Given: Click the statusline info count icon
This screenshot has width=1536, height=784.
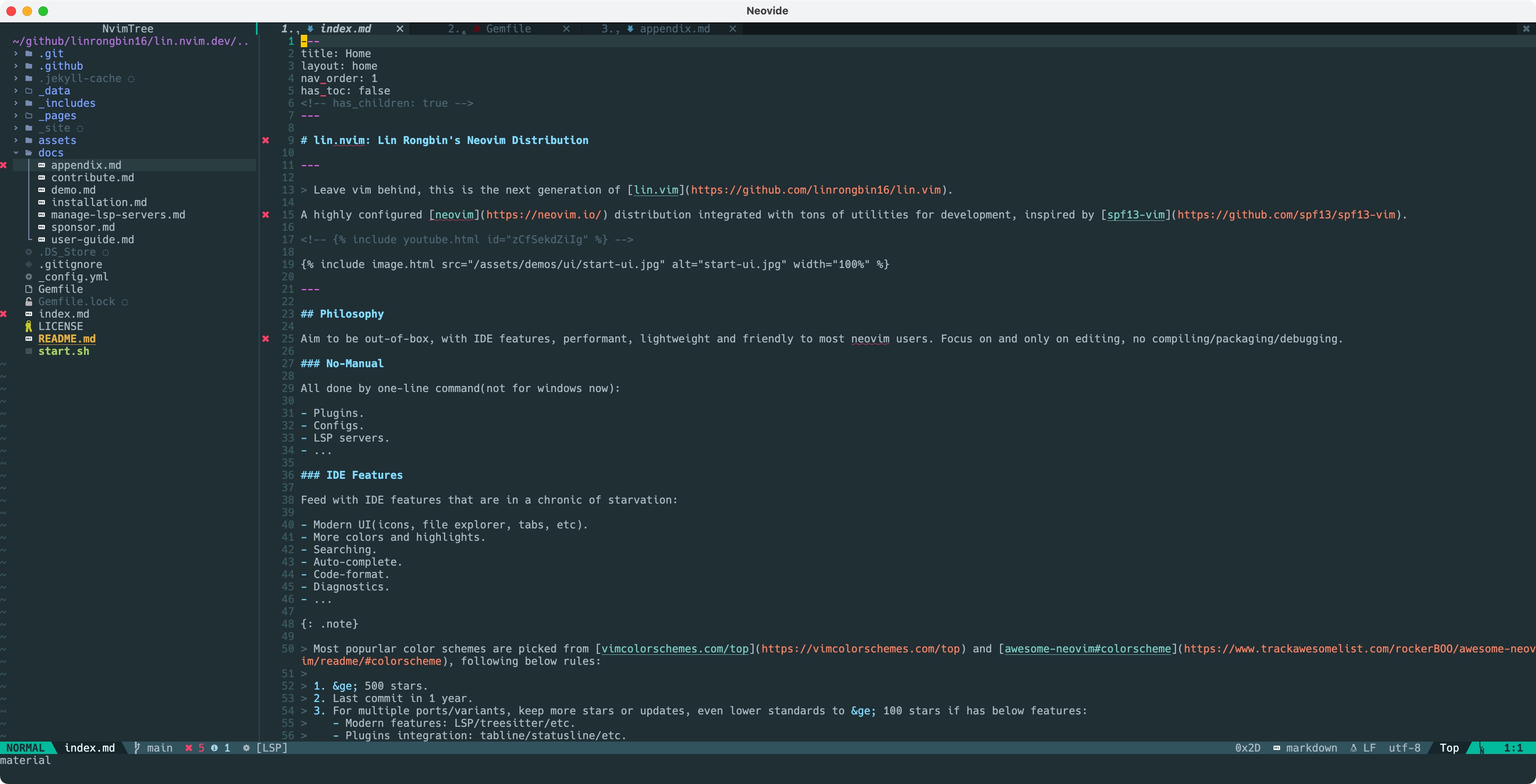Looking at the screenshot, I should point(214,748).
